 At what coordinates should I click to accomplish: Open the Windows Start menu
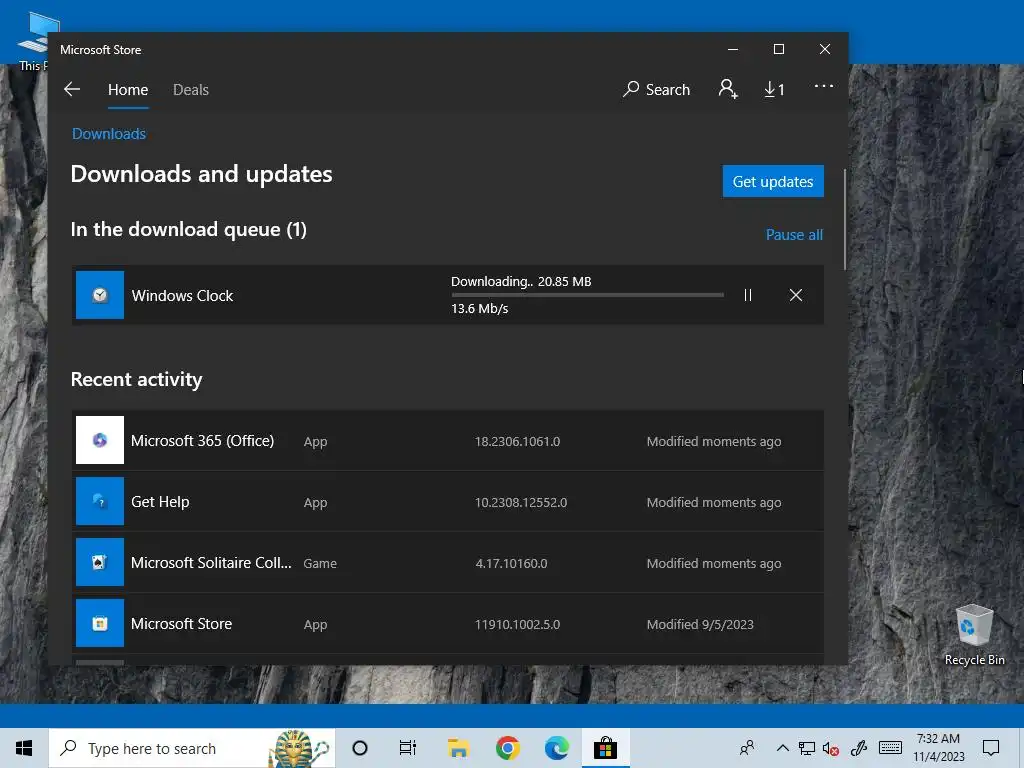[x=24, y=748]
